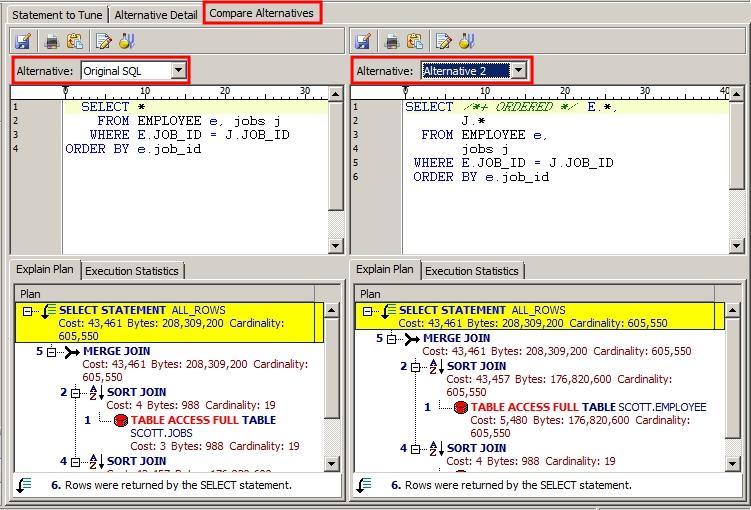Show Execution Statistics tab in left pane
The height and width of the screenshot is (510, 751).
point(132,271)
